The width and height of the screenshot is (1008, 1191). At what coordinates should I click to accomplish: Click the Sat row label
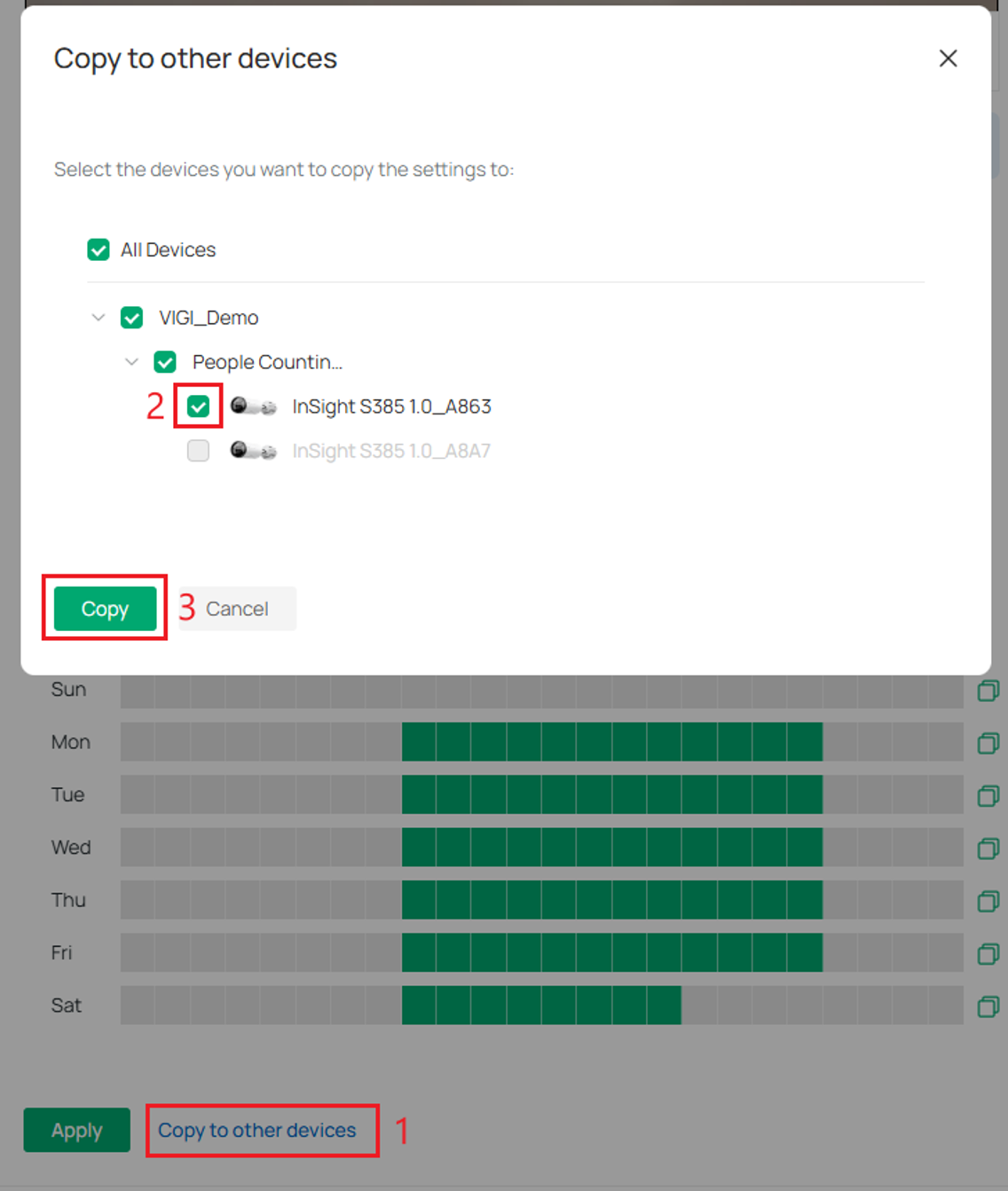(x=66, y=1006)
